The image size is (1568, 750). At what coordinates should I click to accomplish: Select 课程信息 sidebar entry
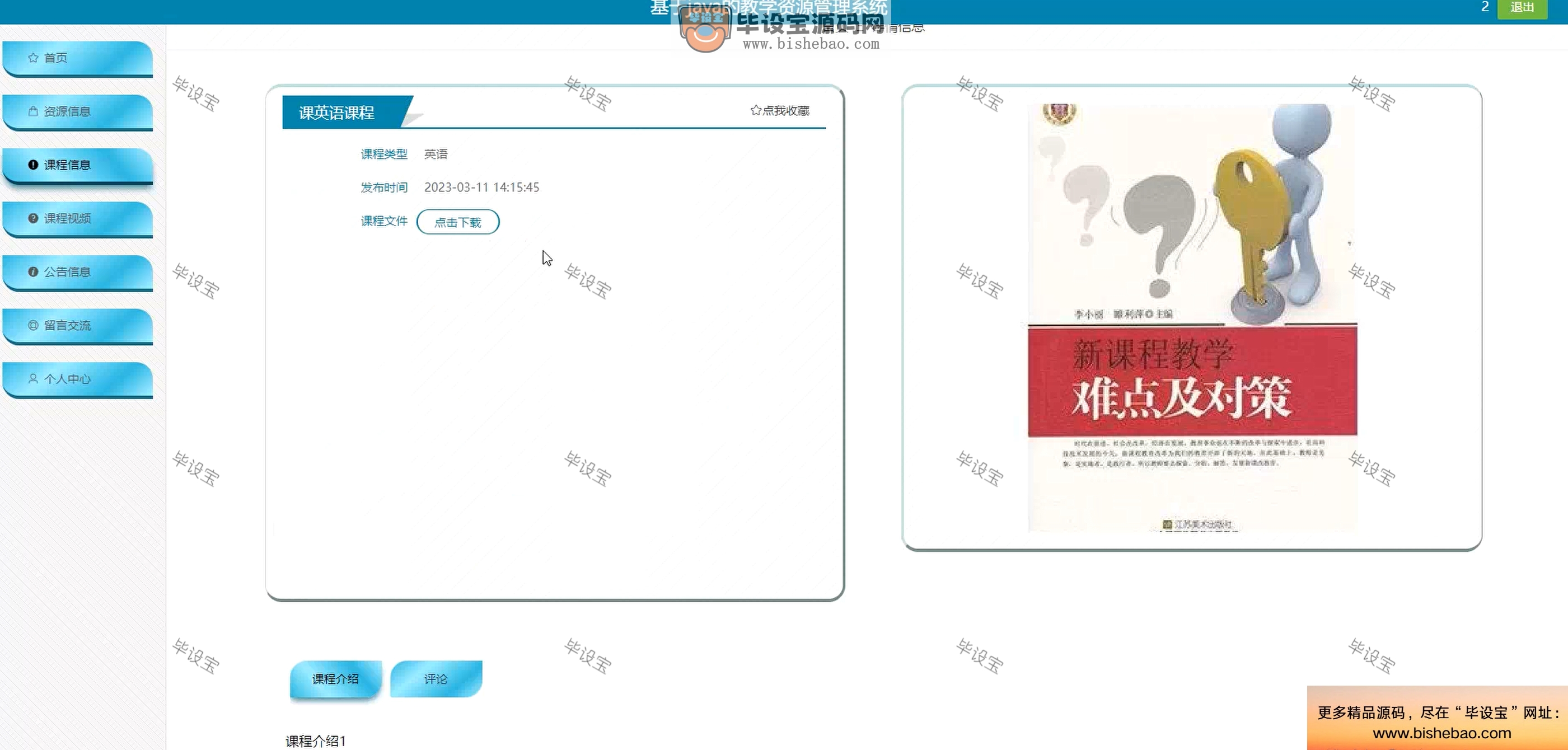coord(78,166)
